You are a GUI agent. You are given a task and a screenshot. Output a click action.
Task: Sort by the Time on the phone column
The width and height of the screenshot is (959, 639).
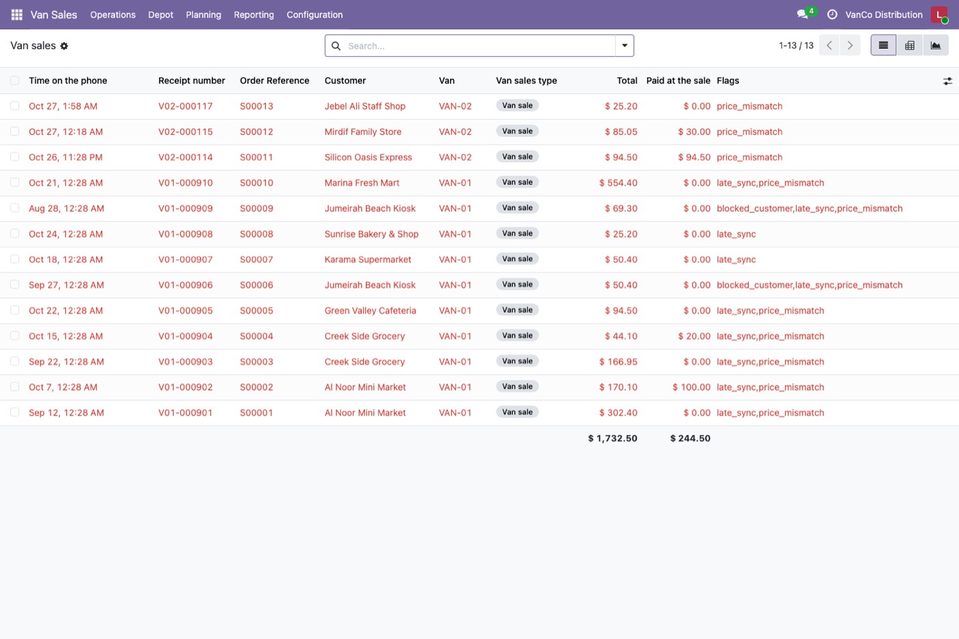pyautogui.click(x=68, y=81)
